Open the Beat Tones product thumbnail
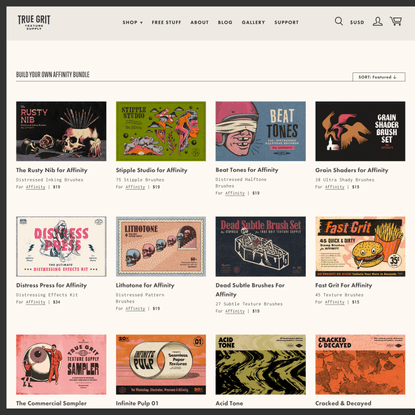Screen dimensions: 415x415 pos(260,131)
